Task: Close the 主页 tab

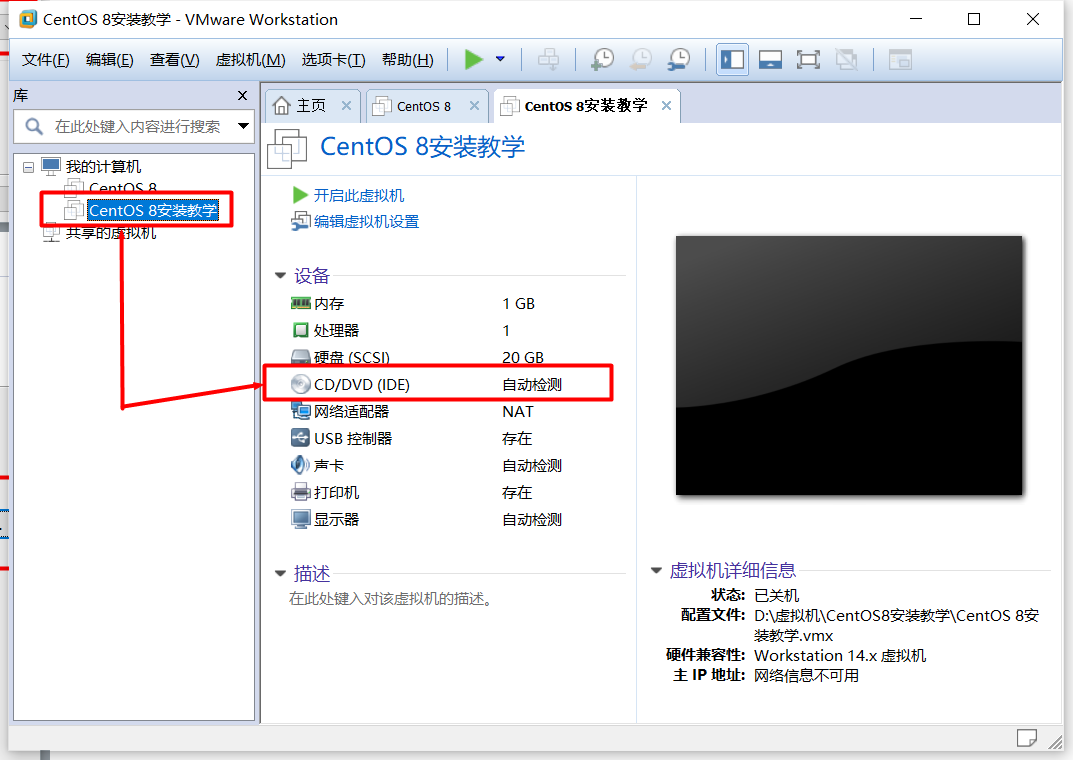Action: (346, 105)
